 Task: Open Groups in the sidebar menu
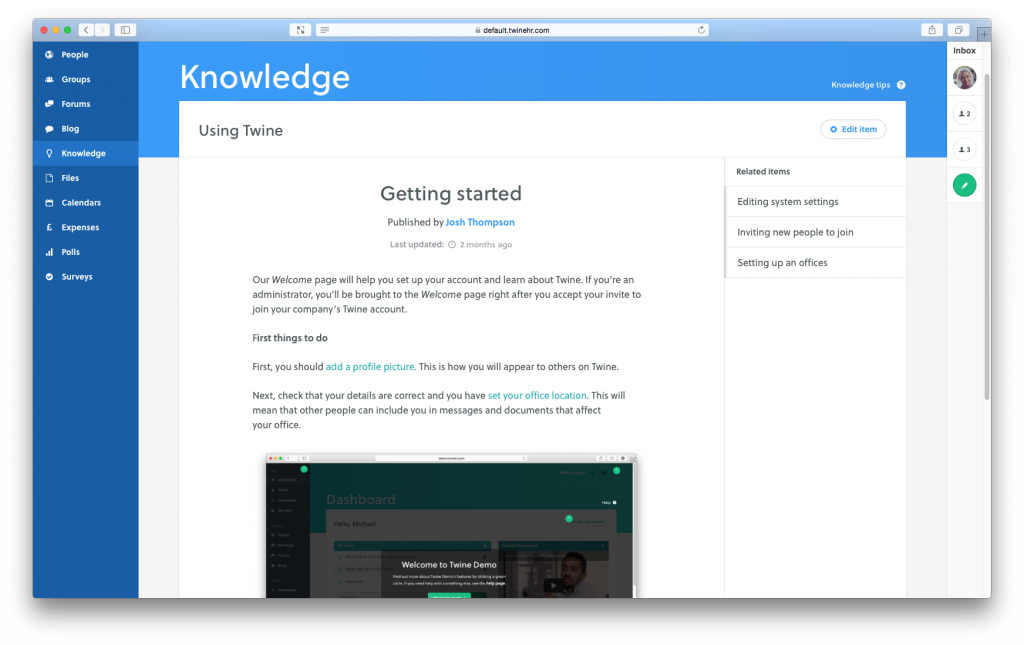(86, 80)
